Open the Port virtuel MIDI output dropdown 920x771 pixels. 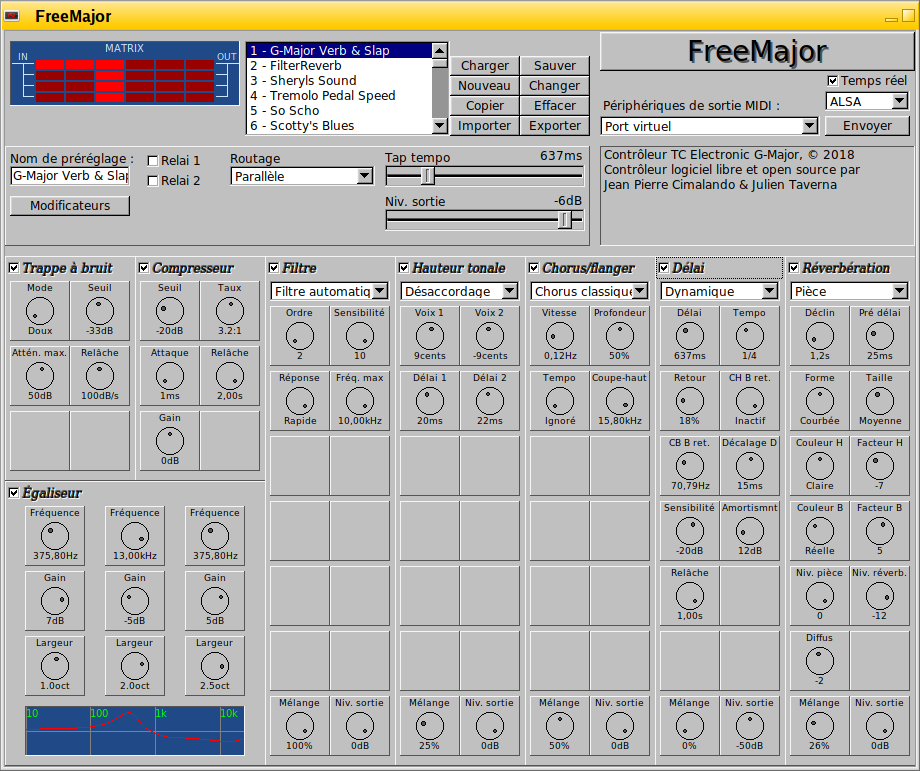click(709, 126)
